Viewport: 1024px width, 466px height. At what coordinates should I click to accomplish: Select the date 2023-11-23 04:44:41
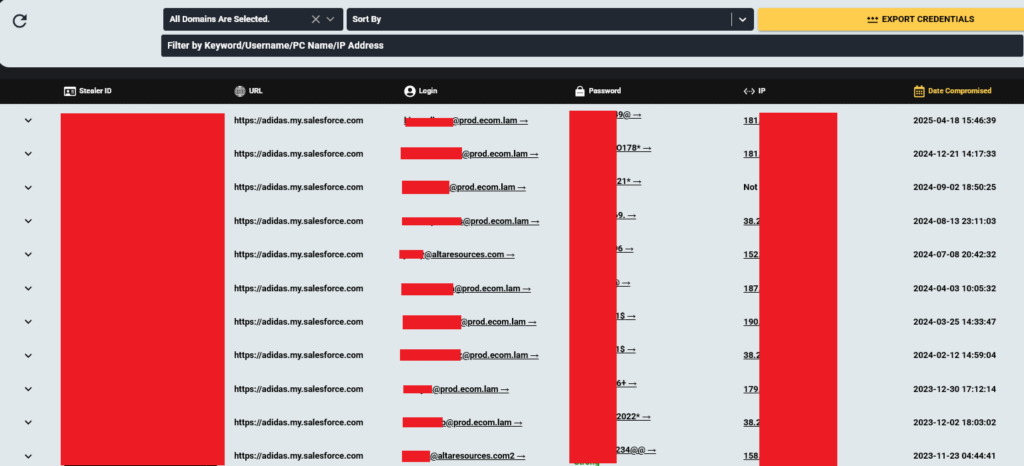[954, 456]
